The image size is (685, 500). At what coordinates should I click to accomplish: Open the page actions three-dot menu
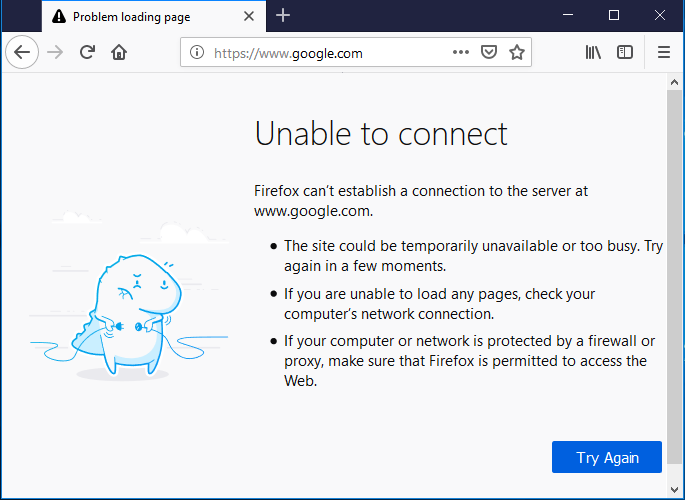(x=461, y=53)
